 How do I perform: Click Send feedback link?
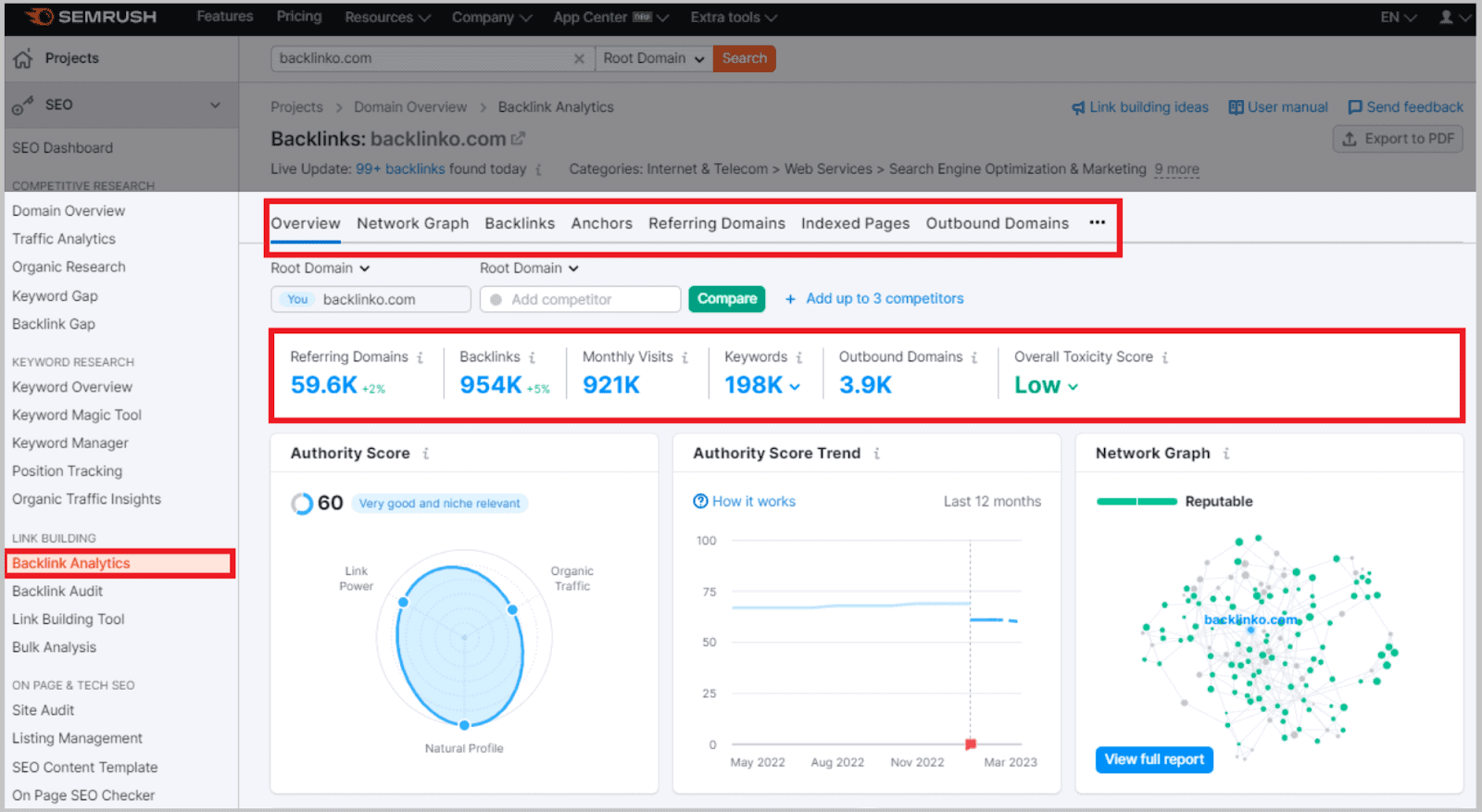point(1406,107)
